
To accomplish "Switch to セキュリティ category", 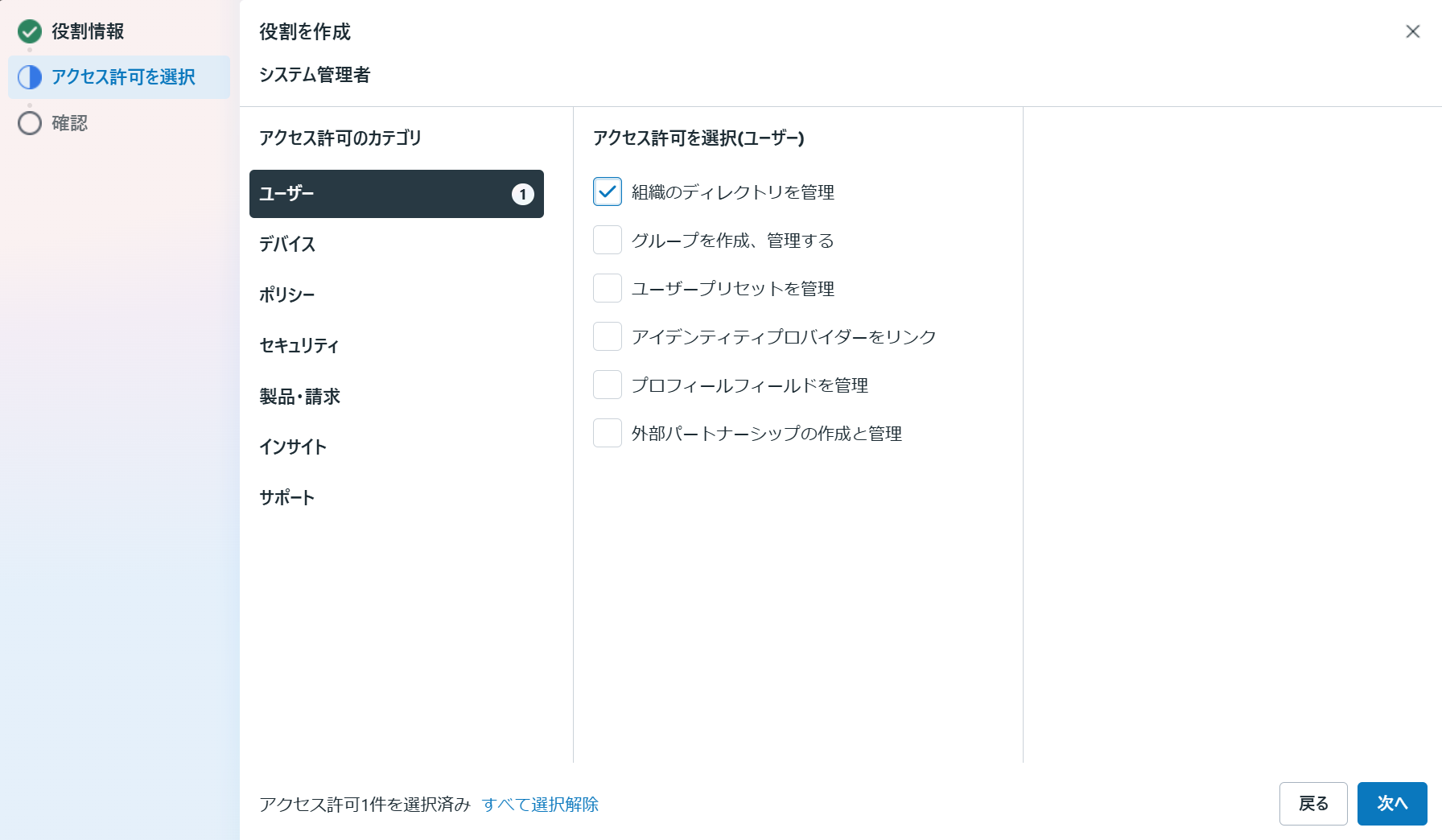I will (x=299, y=346).
